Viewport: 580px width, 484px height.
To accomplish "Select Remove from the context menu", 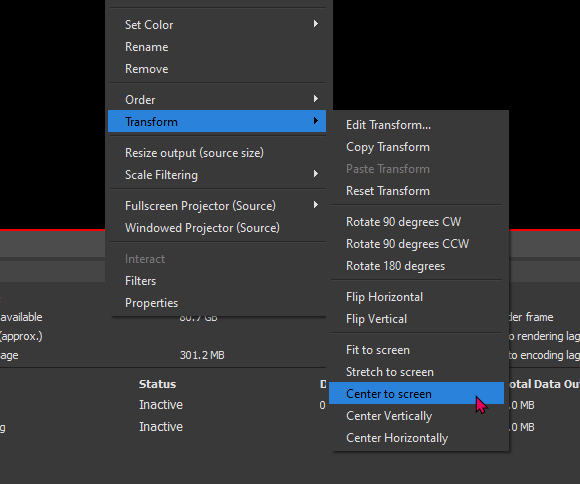I will coord(217,69).
